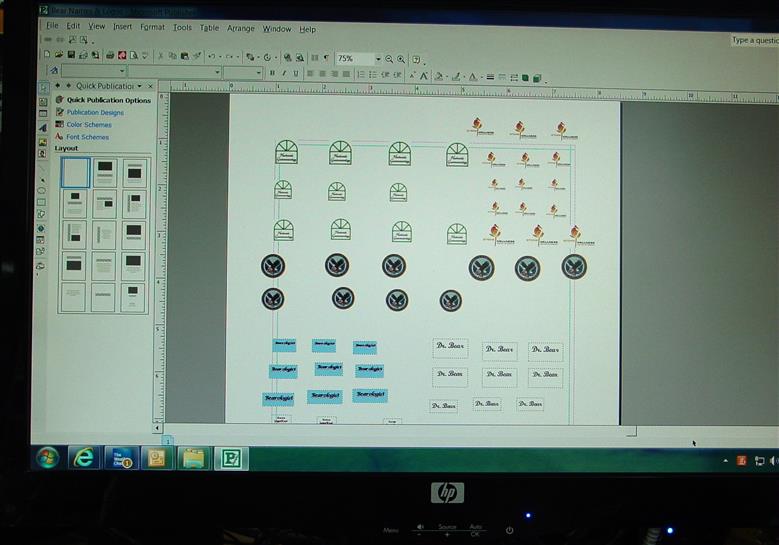
Task: Expand the Quick Publication task pane dropdown
Action: tap(139, 86)
